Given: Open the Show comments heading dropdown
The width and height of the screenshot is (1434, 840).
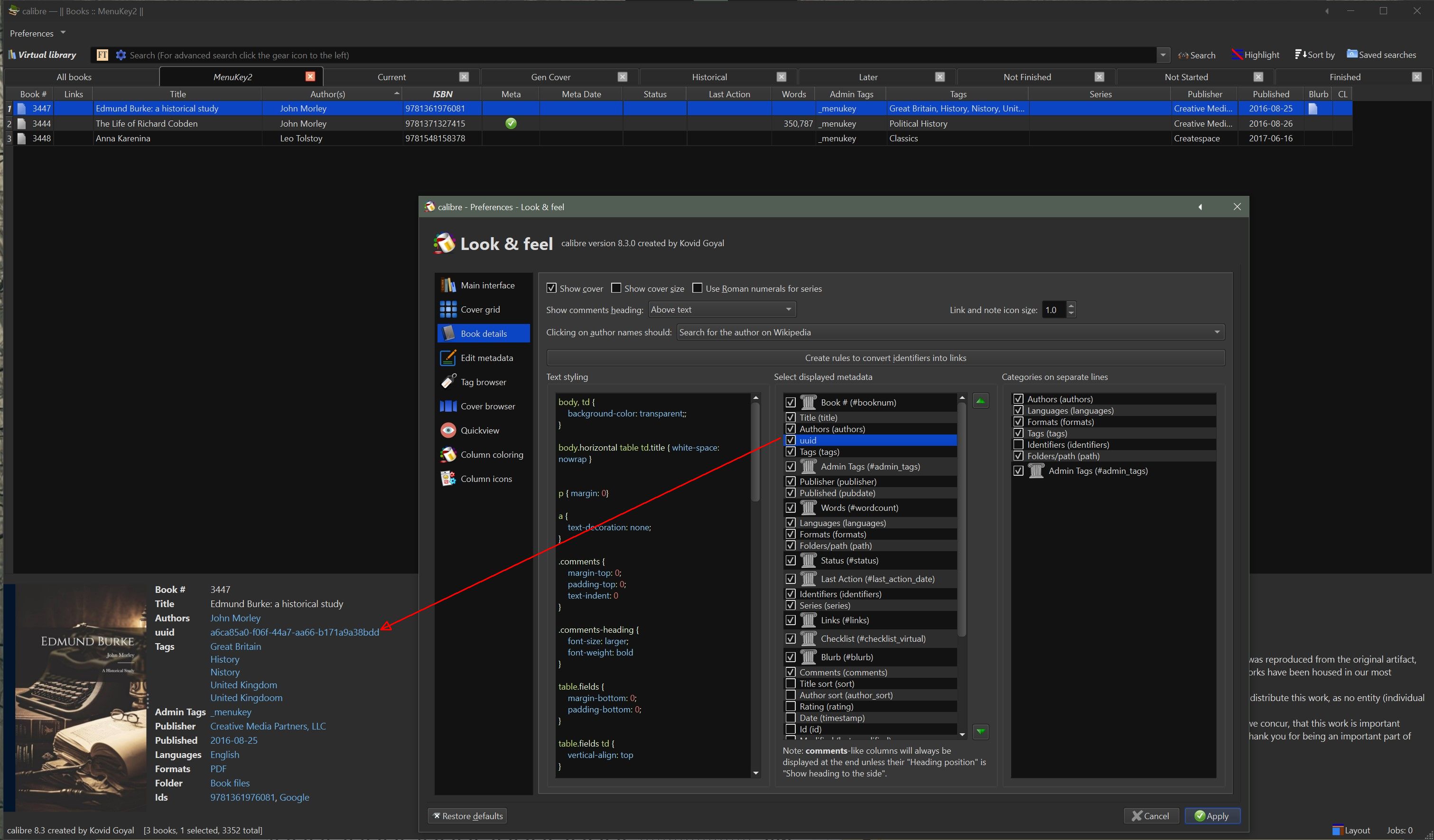Looking at the screenshot, I should click(722, 309).
